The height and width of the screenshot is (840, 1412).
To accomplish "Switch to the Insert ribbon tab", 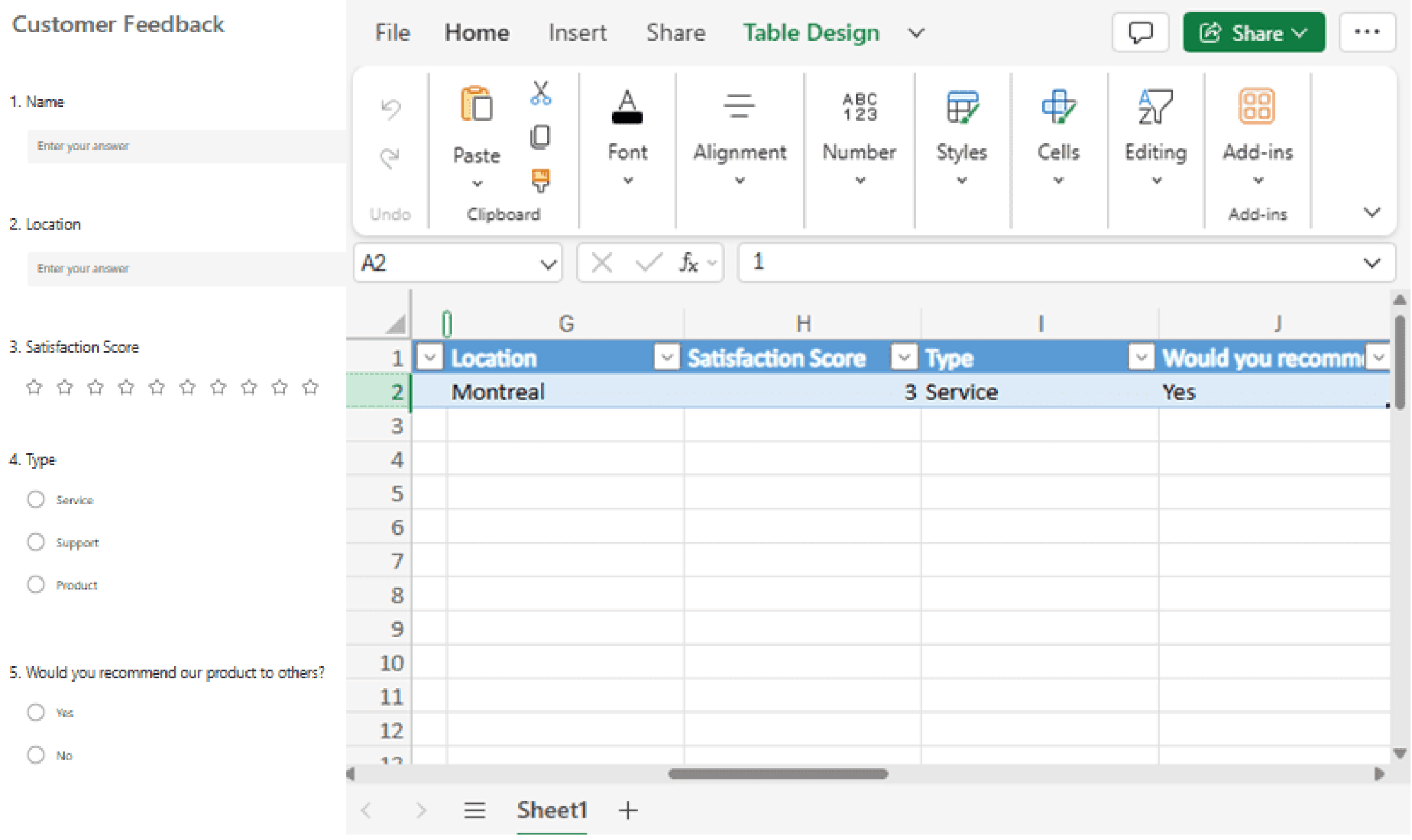I will 576,32.
